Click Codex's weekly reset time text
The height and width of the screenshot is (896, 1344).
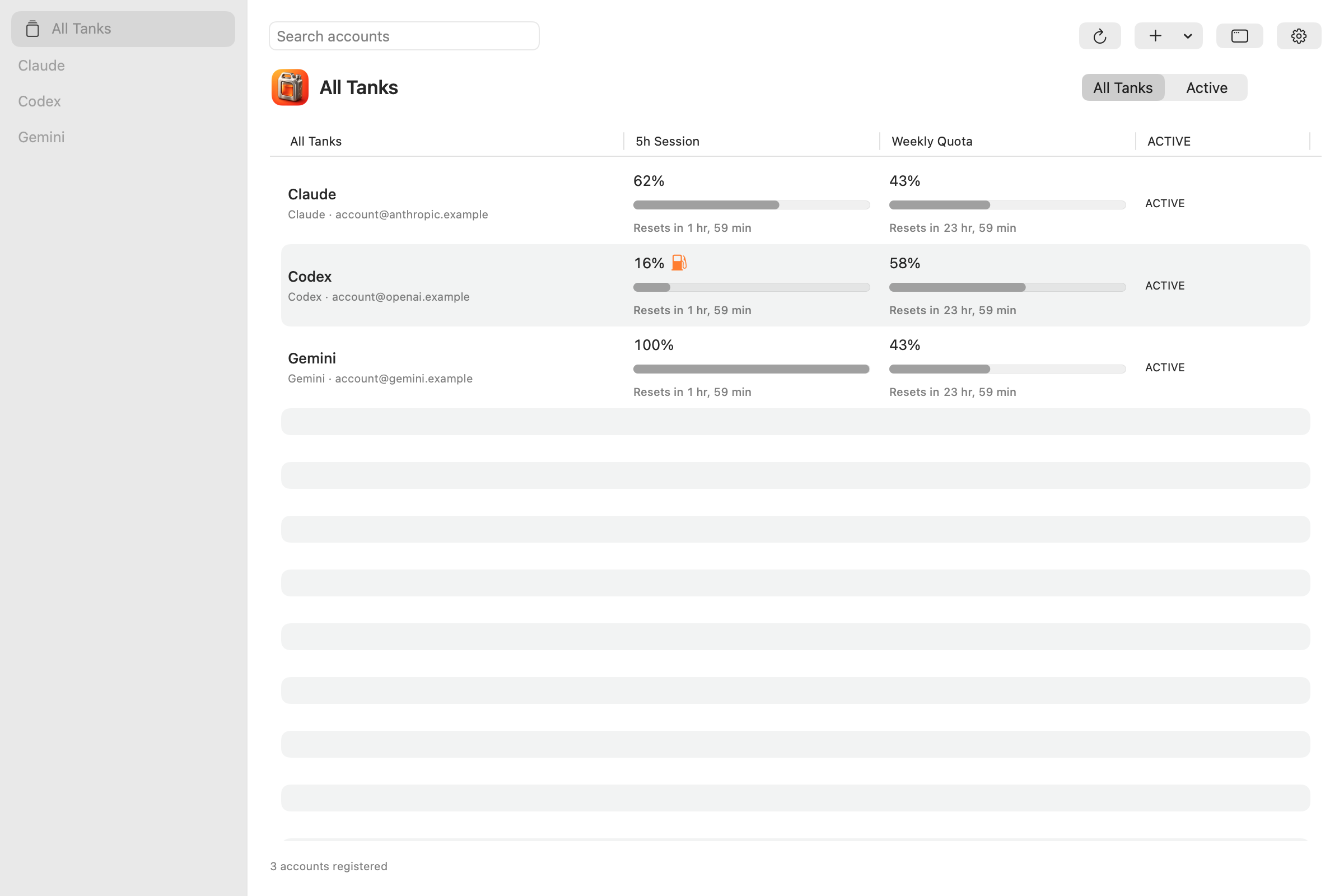[x=953, y=310]
